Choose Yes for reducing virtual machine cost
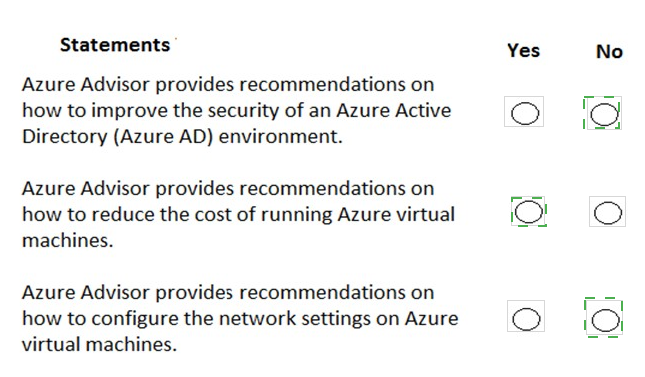The width and height of the screenshot is (645, 377). 529,212
